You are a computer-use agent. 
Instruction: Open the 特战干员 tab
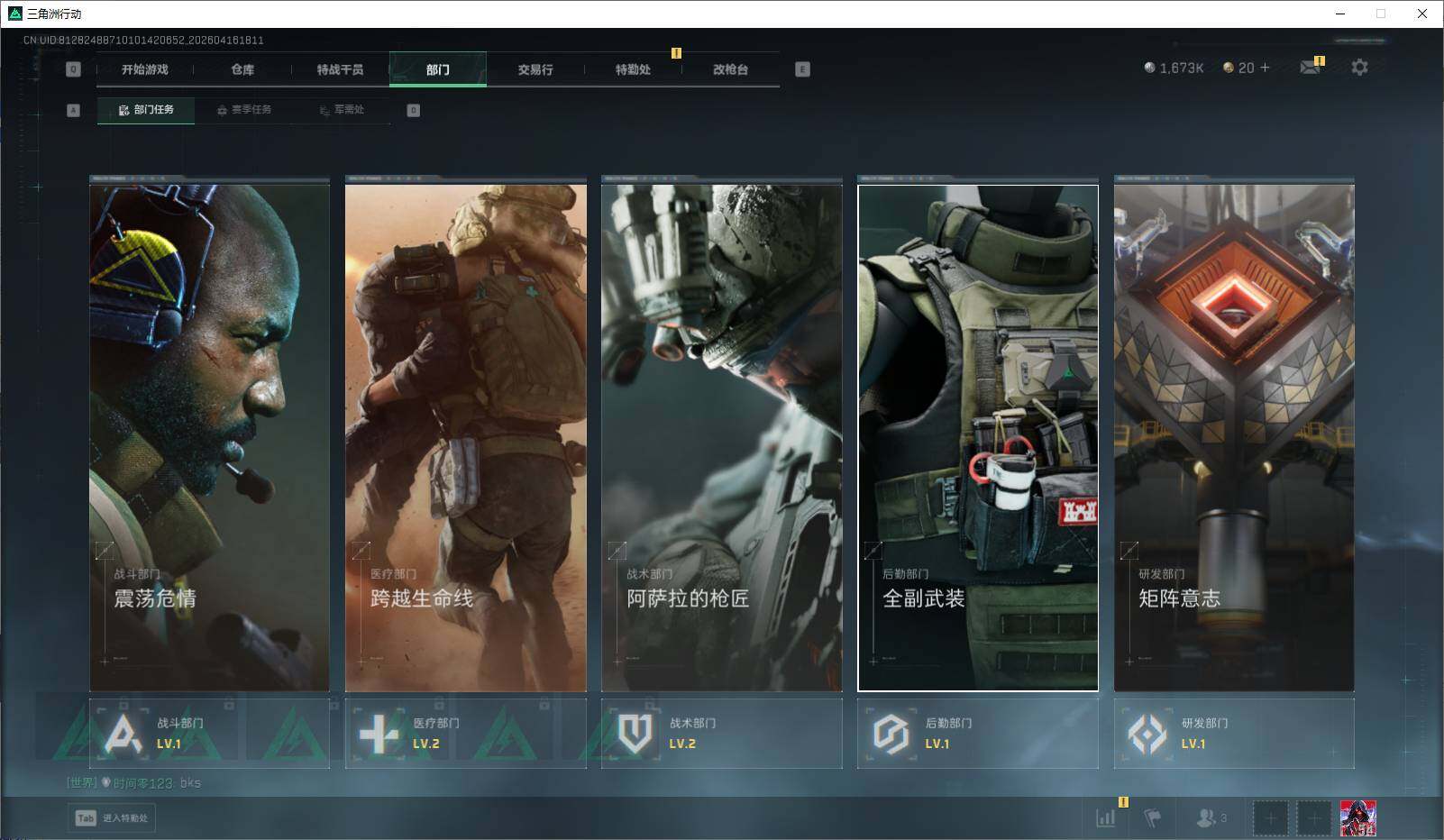coord(340,69)
